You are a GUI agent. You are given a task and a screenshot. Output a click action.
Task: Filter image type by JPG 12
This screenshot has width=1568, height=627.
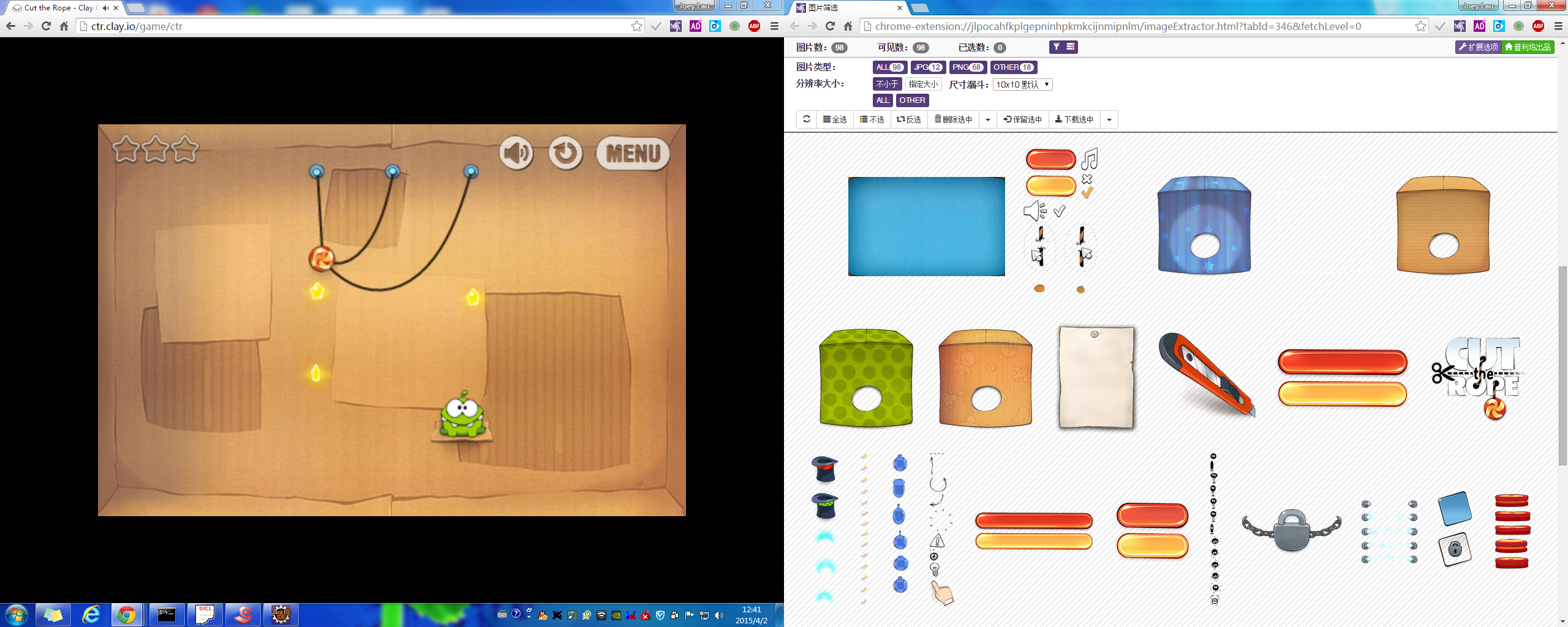coord(928,67)
